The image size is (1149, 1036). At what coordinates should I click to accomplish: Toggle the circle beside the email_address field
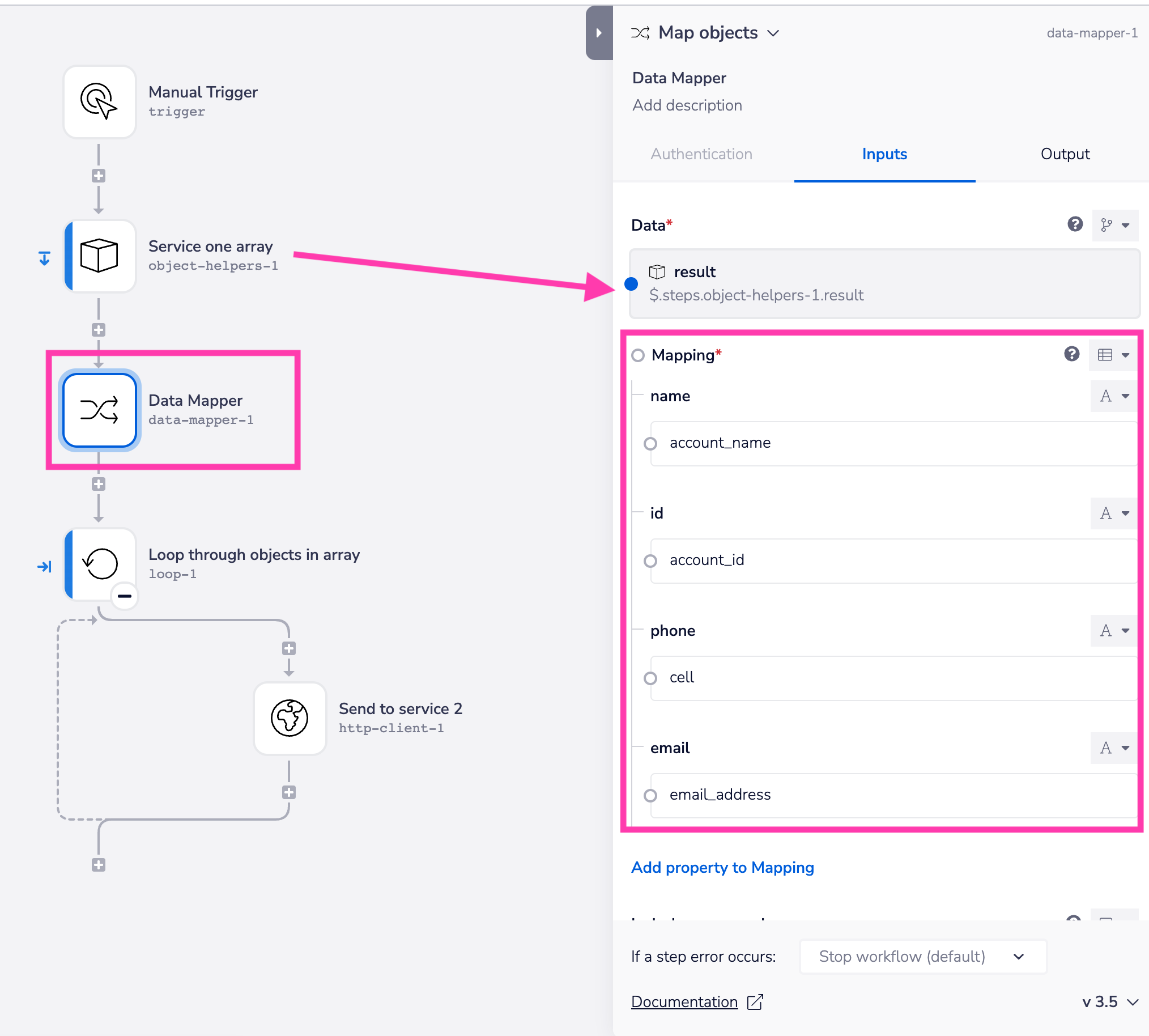pyautogui.click(x=650, y=795)
